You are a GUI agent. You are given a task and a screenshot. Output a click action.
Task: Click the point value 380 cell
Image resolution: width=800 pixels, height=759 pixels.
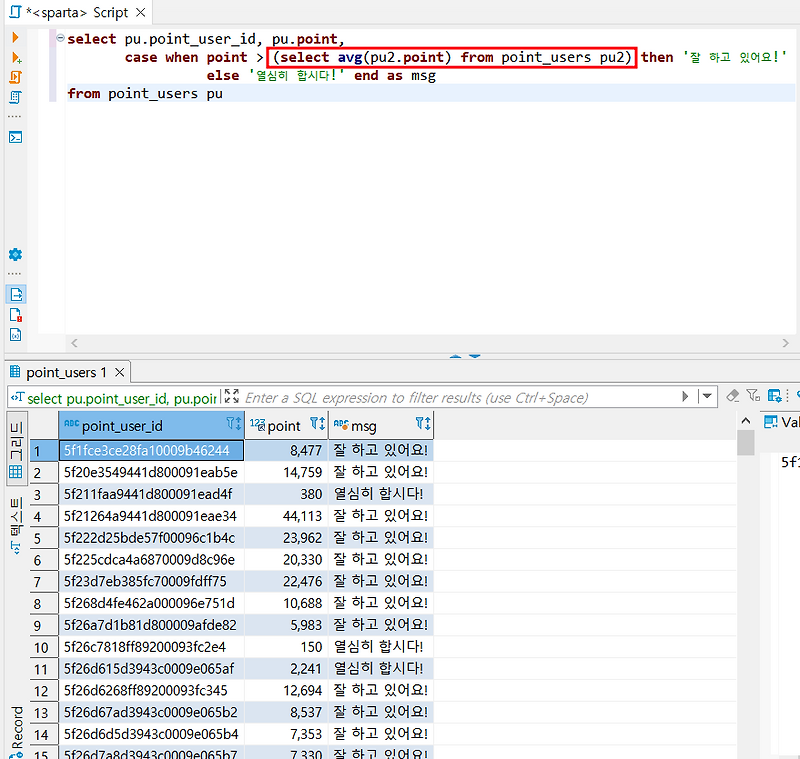click(286, 494)
